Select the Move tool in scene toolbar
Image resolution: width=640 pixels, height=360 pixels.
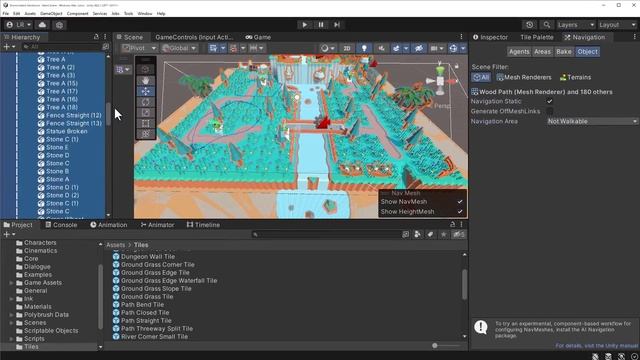(145, 91)
